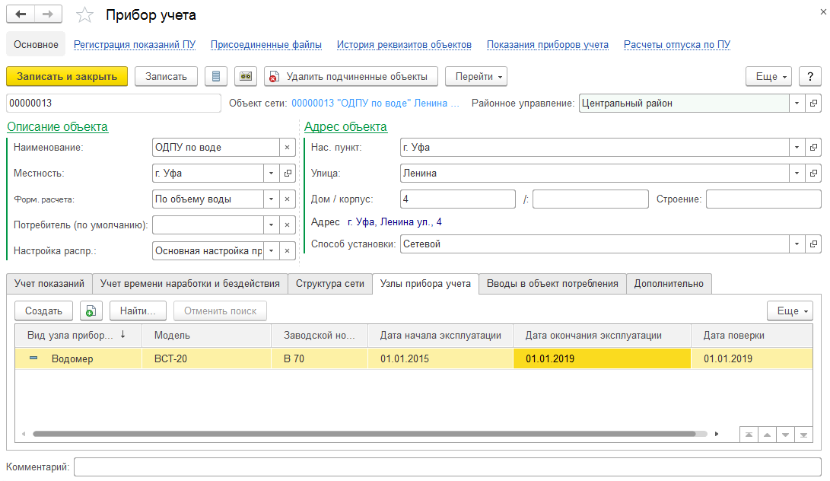Go back with the left arrow button
Viewport: 830px width, 481px height.
click(22, 15)
